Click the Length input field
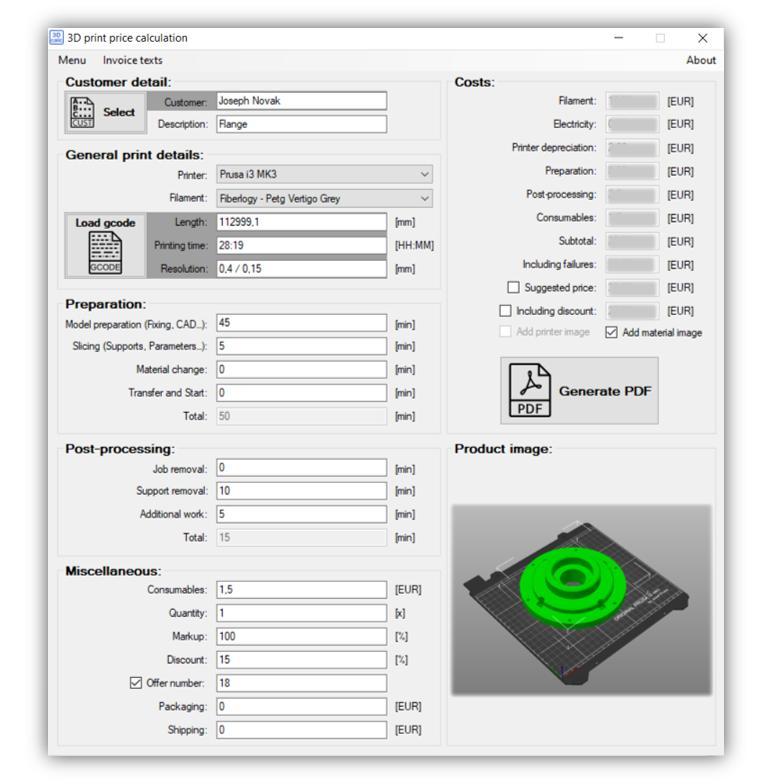This screenshot has width=772, height=784. pos(302,222)
